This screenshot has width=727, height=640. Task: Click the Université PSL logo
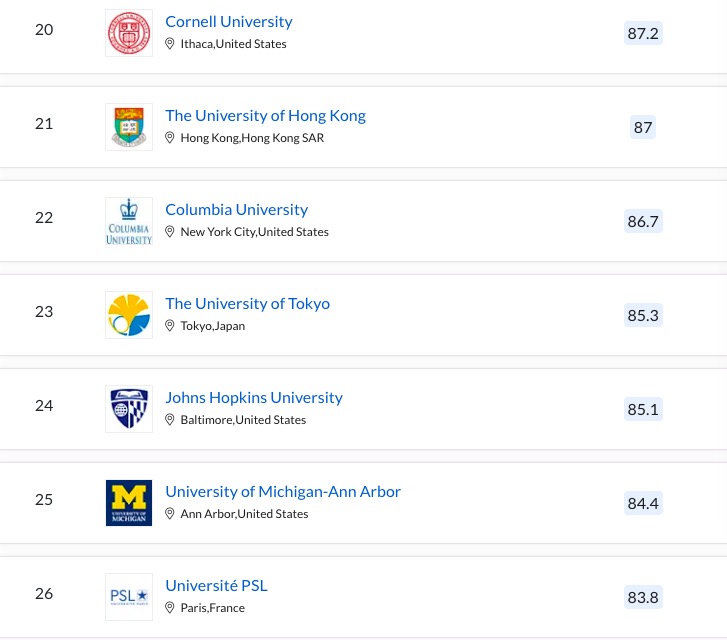[x=129, y=597]
